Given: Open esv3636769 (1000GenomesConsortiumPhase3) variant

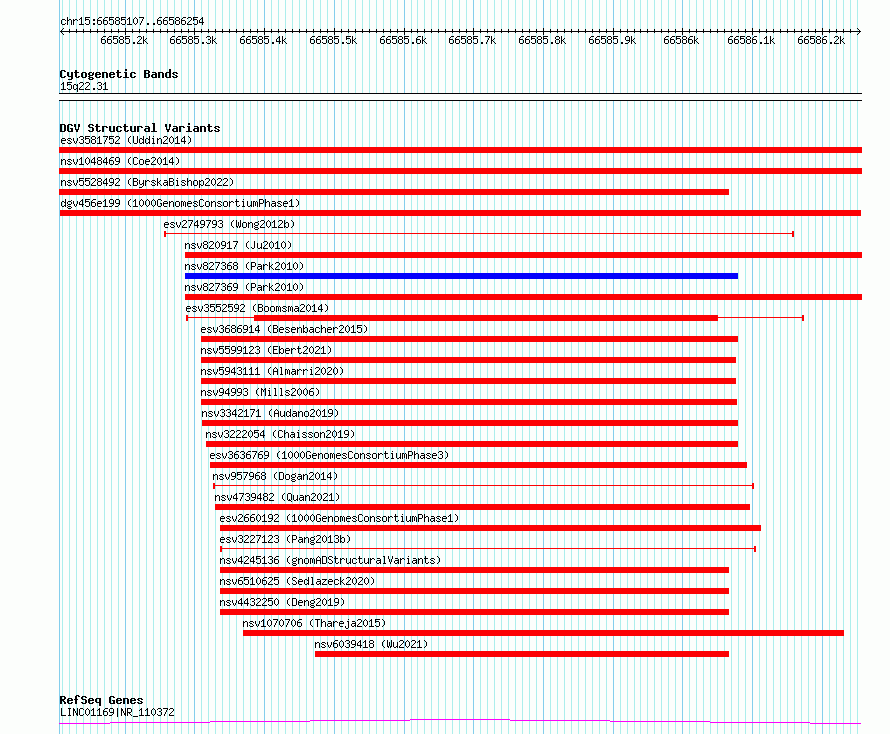Looking at the screenshot, I should click(x=478, y=465).
